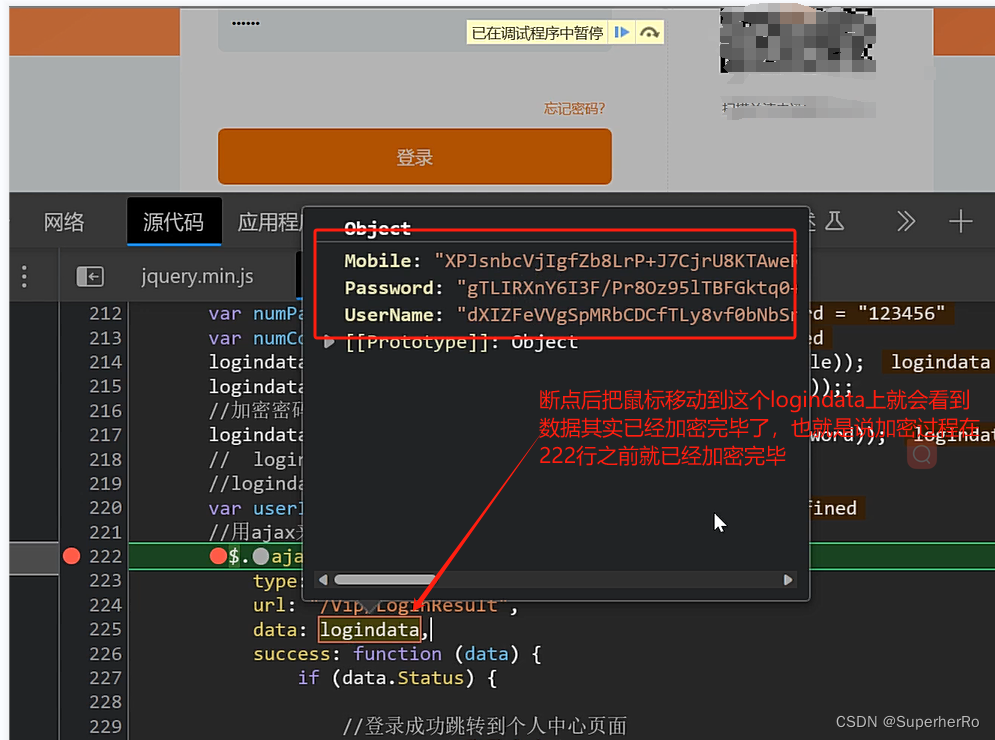The height and width of the screenshot is (740, 995).
Task: Click the magnifier icon on the webpage
Action: [920, 453]
